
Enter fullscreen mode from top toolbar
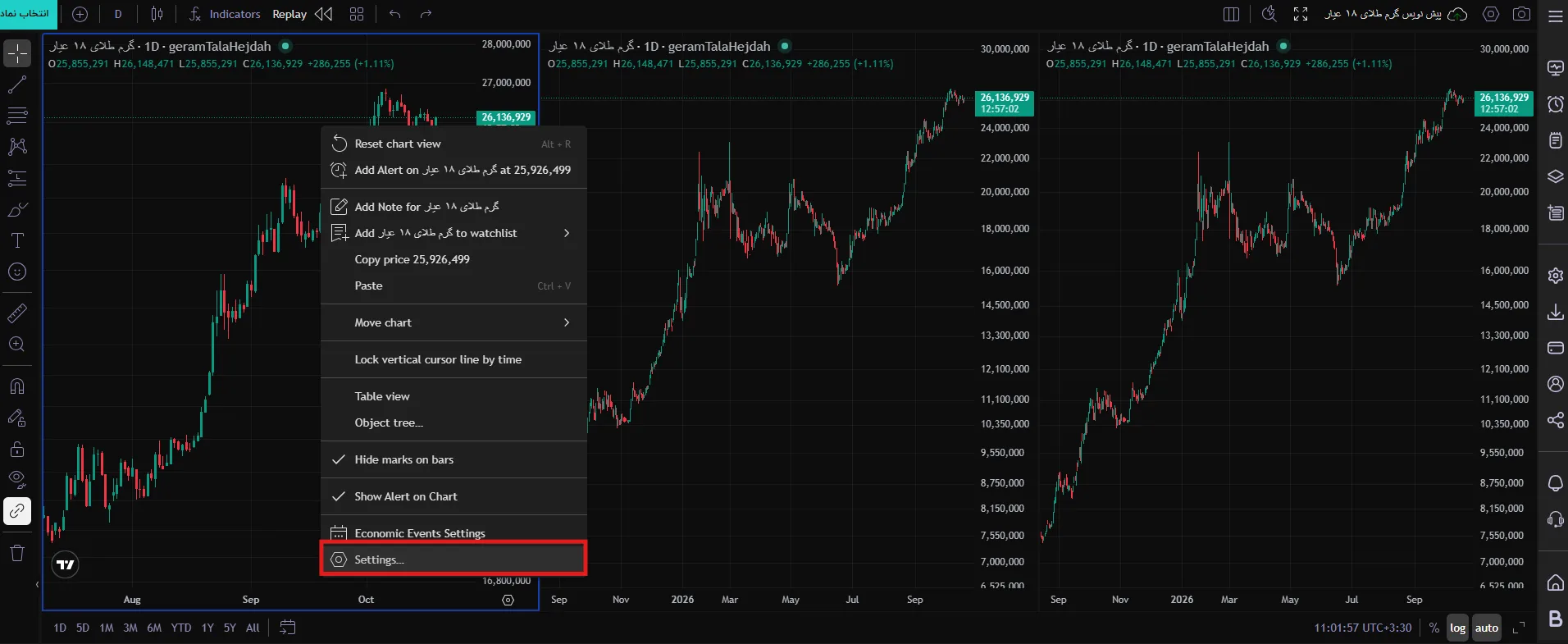(x=1301, y=14)
